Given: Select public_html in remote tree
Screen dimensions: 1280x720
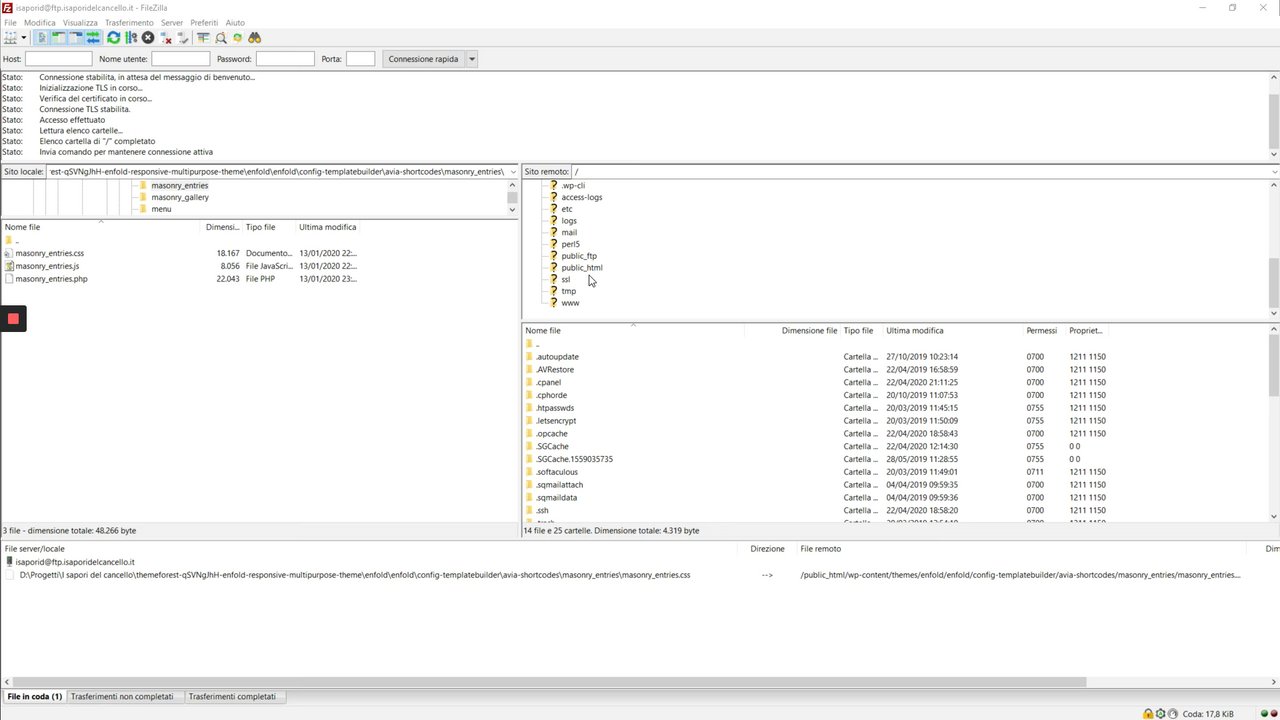Looking at the screenshot, I should pyautogui.click(x=582, y=268).
